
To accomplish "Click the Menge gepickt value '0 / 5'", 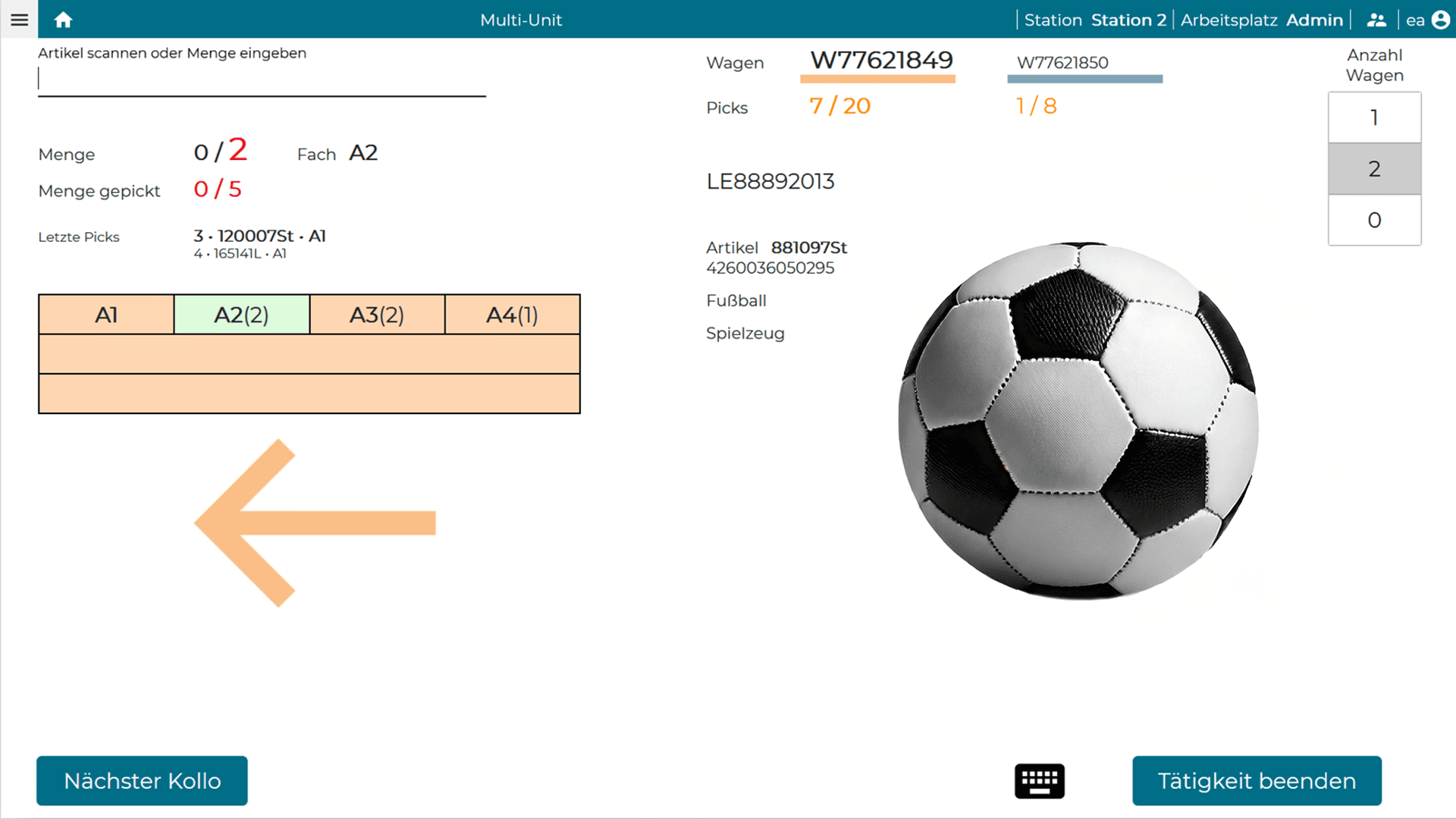I will tap(218, 189).
